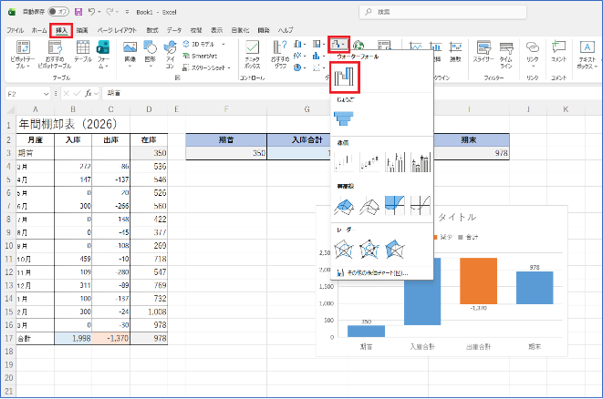Image resolution: width=603 pixels, height=399 pixels.
Task: Select the first Radar chart icon
Action: (x=343, y=249)
